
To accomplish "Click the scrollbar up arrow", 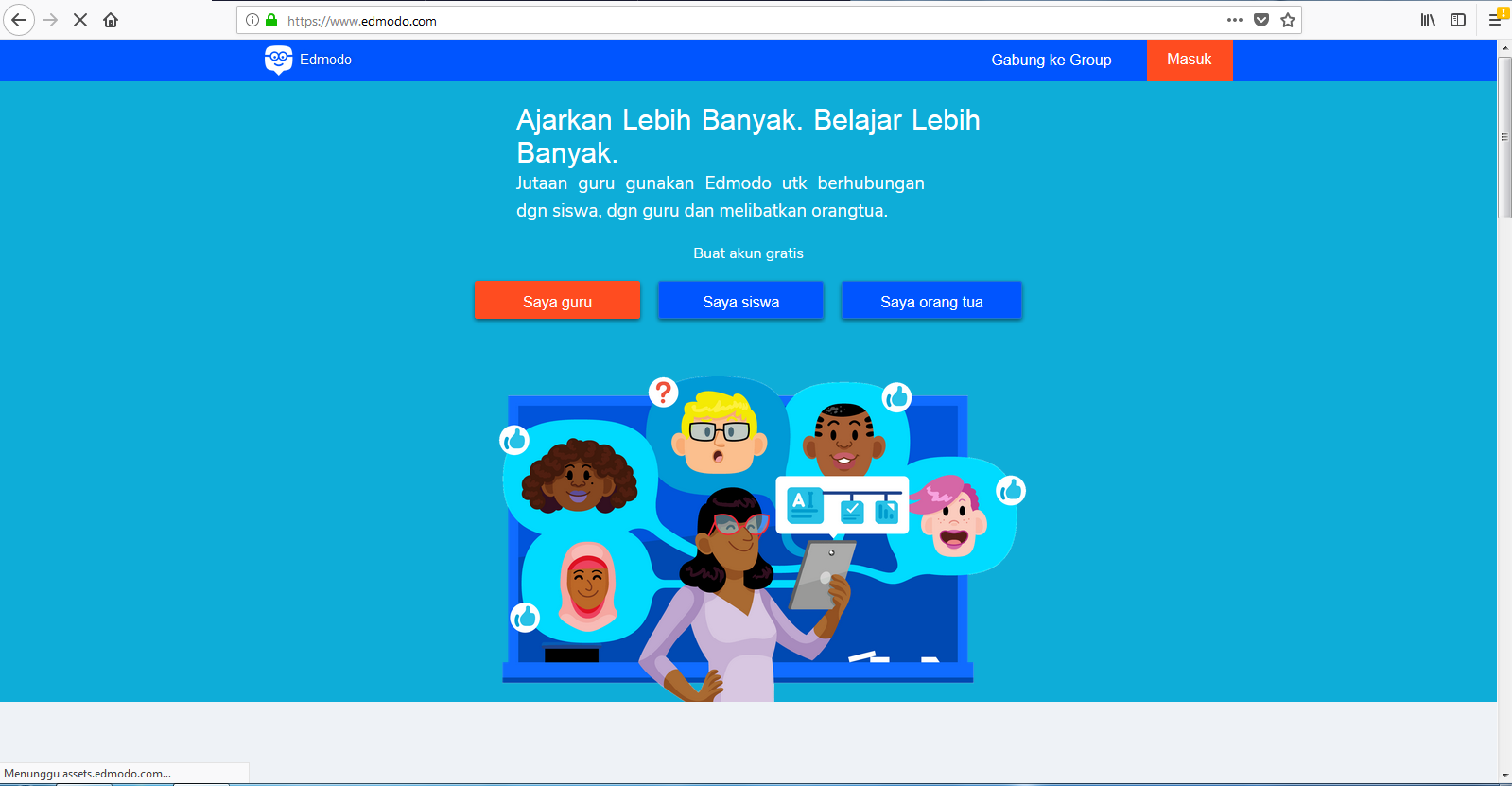I will click(x=1504, y=48).
